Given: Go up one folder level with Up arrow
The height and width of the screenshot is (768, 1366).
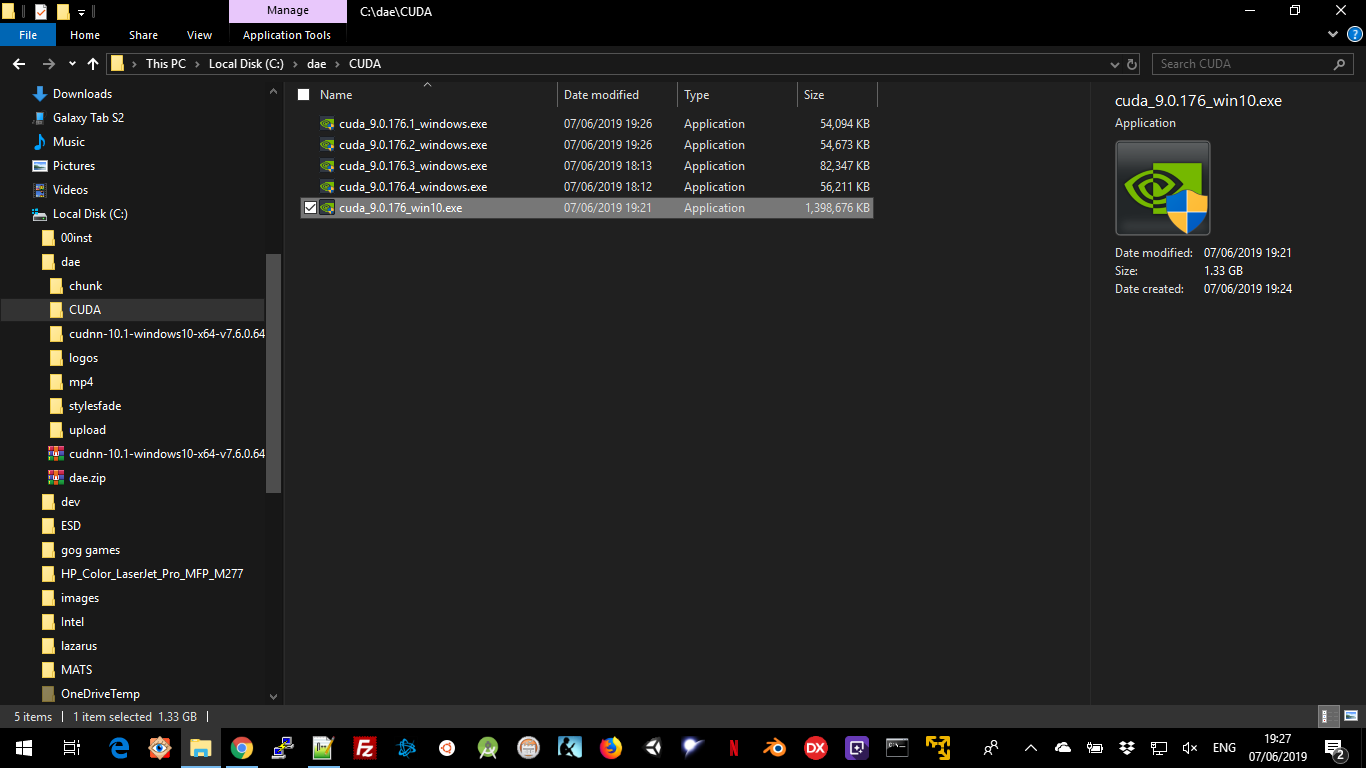Looking at the screenshot, I should [93, 64].
